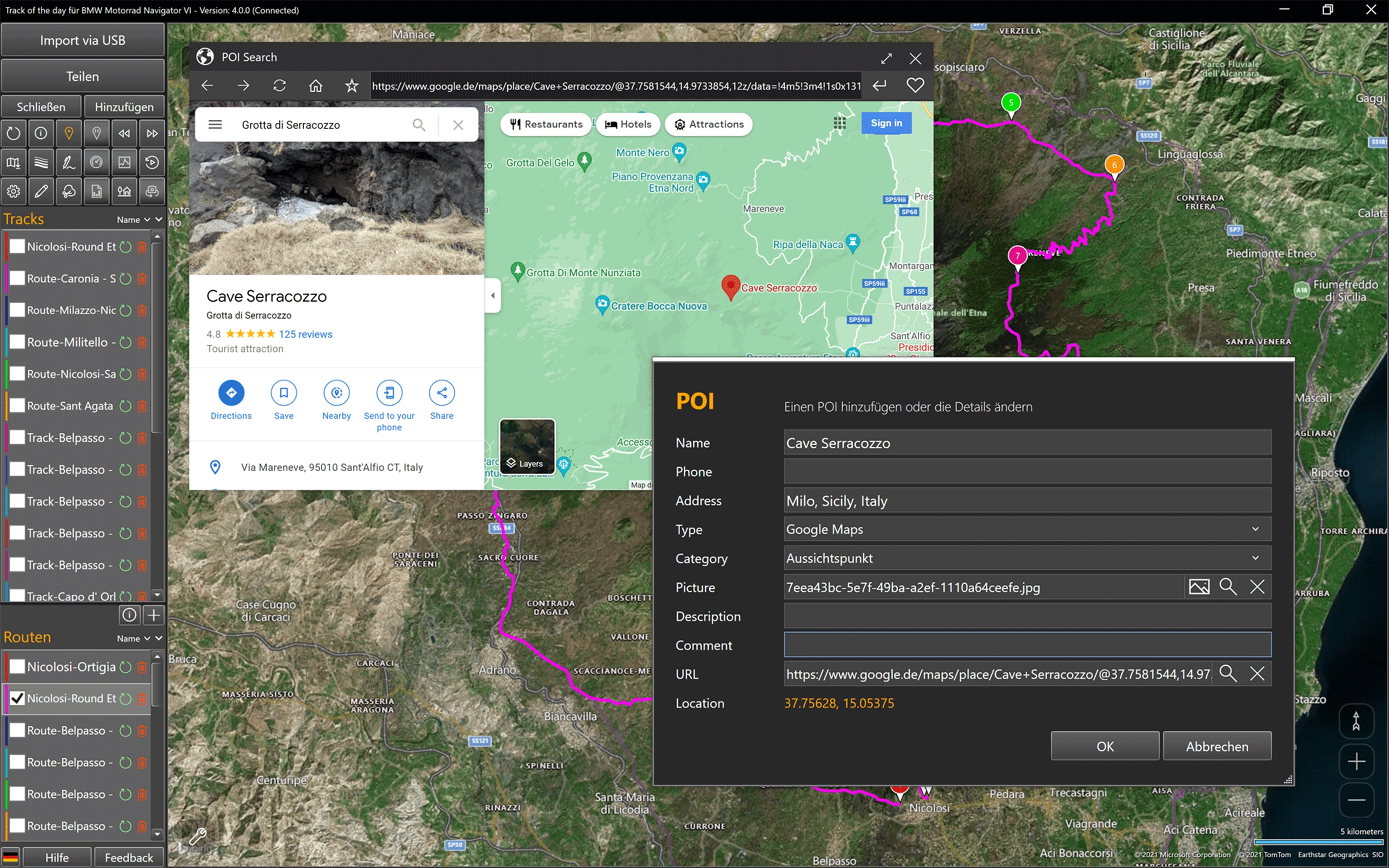This screenshot has height=868, width=1389.
Task: Select the Attractions filter chip
Action: 709,124
